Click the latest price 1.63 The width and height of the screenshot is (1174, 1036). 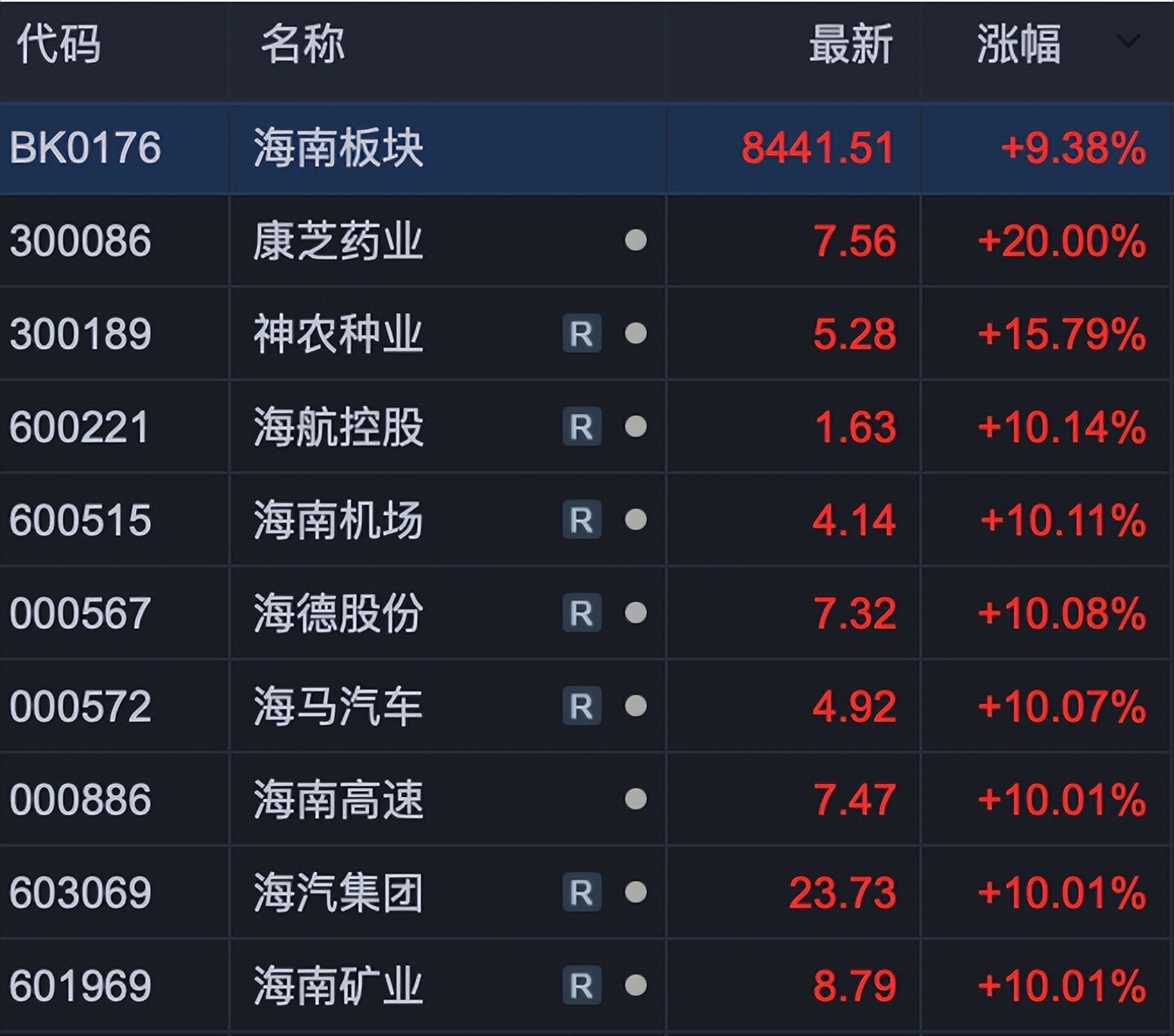click(856, 427)
